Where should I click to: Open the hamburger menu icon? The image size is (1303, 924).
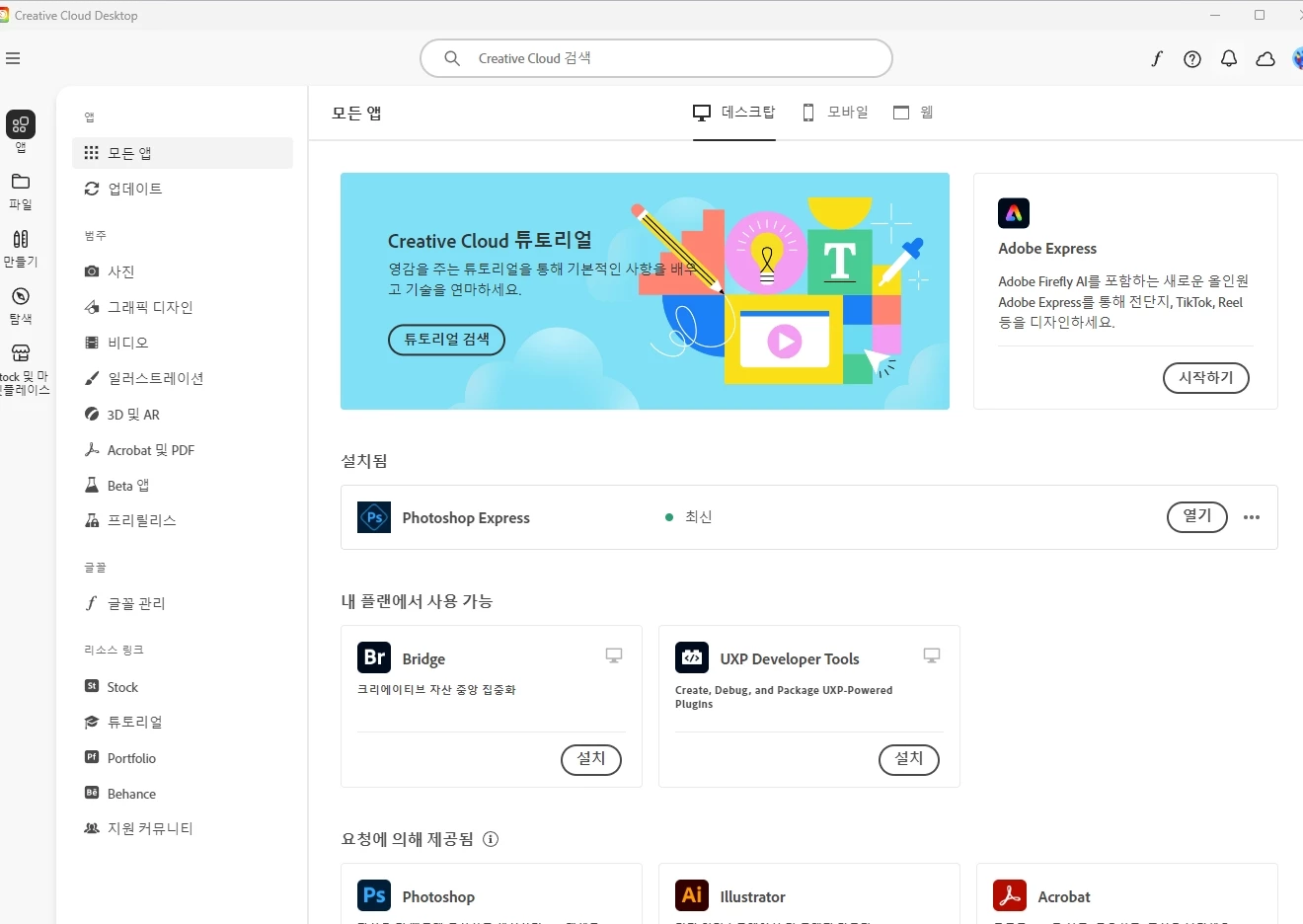(x=13, y=59)
